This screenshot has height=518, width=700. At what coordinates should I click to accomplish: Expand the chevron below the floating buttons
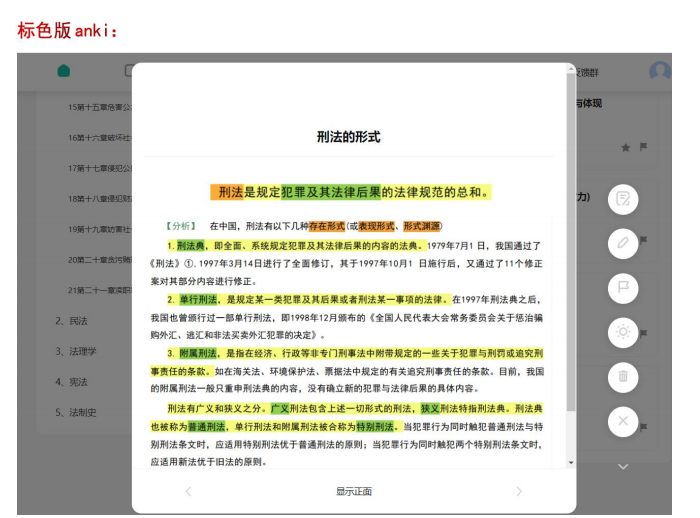pos(623,467)
